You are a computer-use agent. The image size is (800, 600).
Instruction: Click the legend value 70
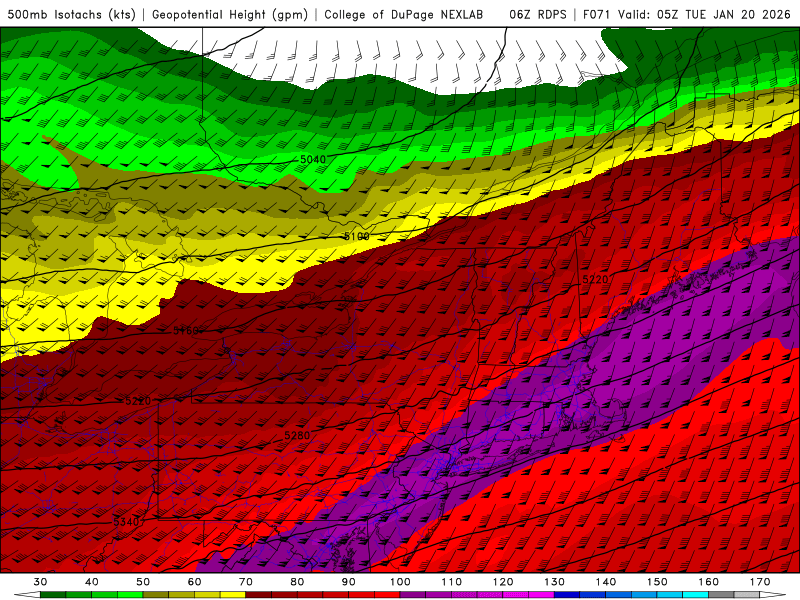pos(246,582)
